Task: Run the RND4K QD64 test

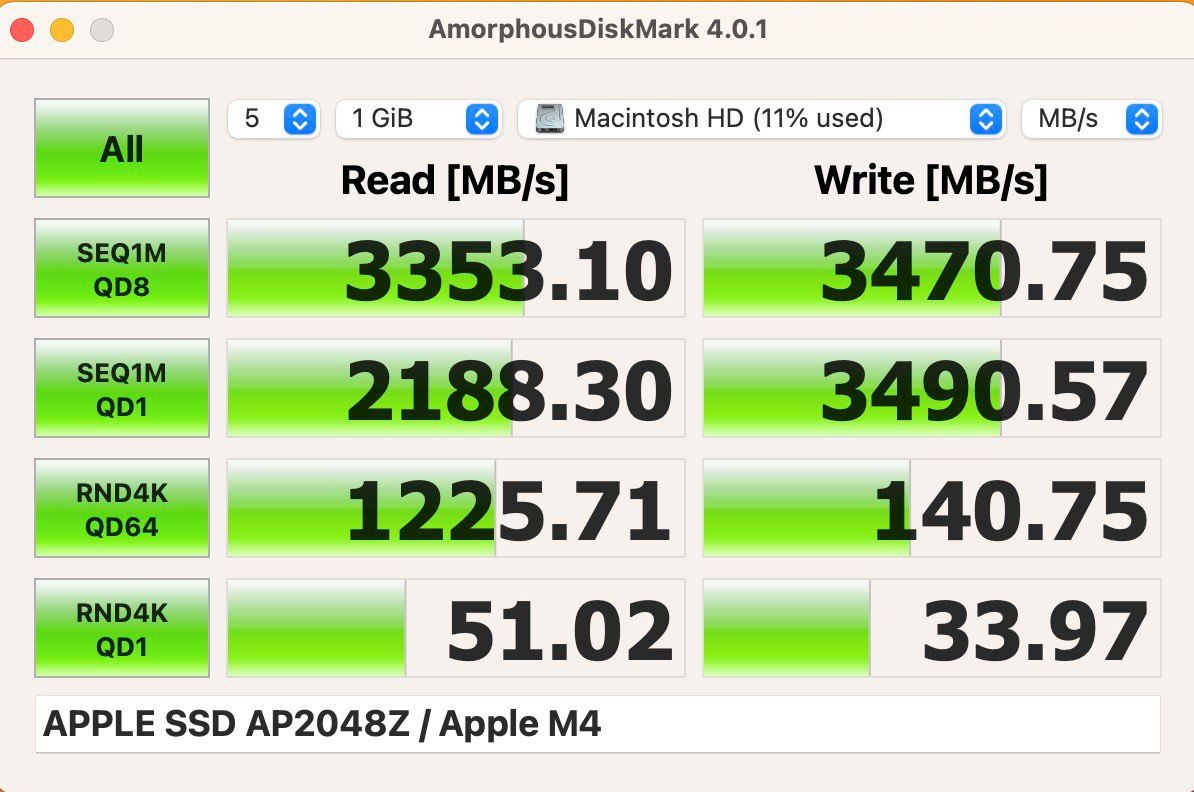Action: [x=122, y=508]
